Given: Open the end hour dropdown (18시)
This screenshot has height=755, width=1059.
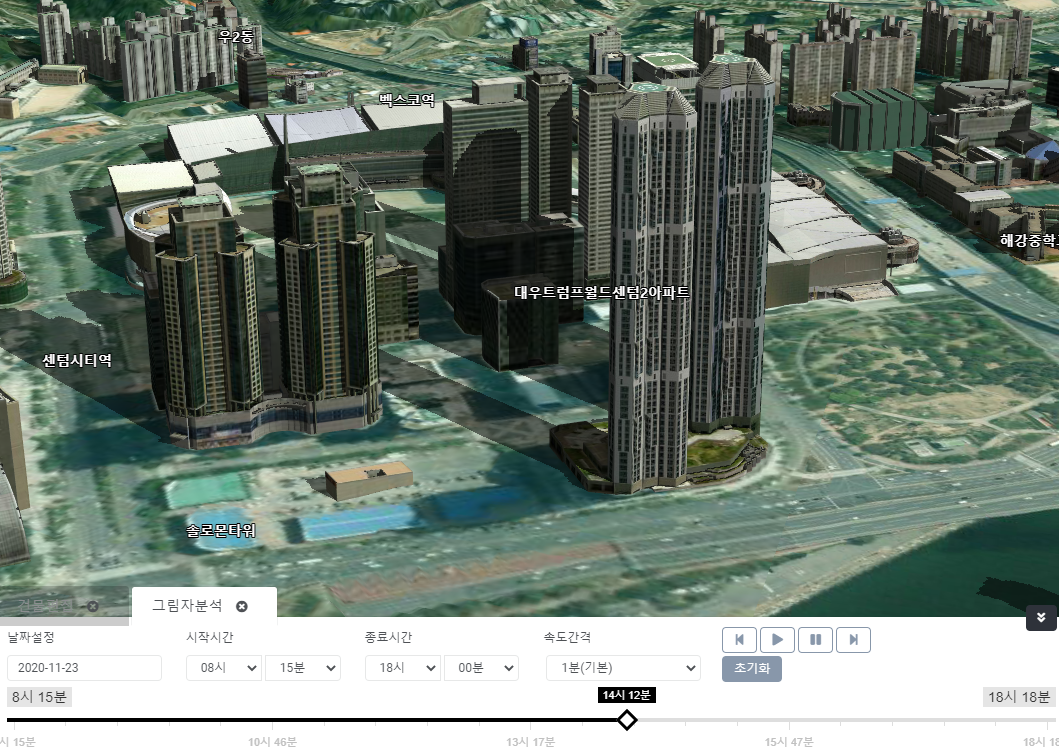Looking at the screenshot, I should pyautogui.click(x=402, y=668).
